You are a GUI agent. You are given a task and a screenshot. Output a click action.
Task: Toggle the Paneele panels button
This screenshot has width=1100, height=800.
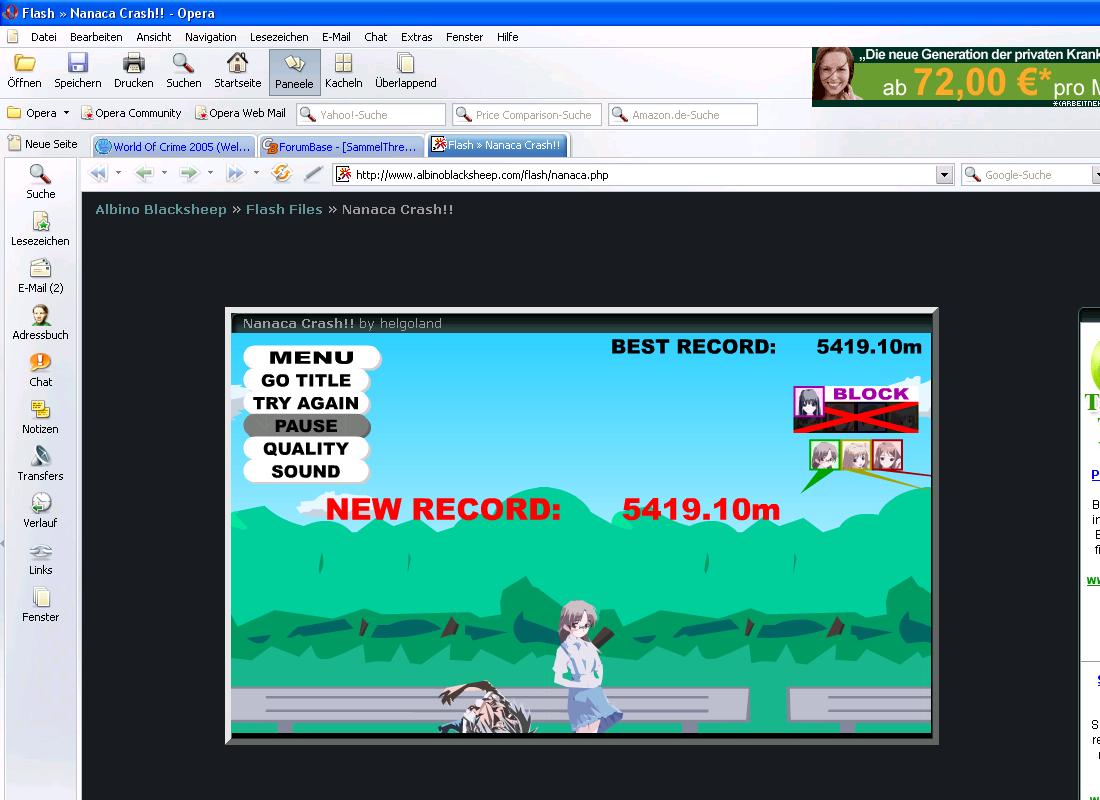click(x=295, y=72)
